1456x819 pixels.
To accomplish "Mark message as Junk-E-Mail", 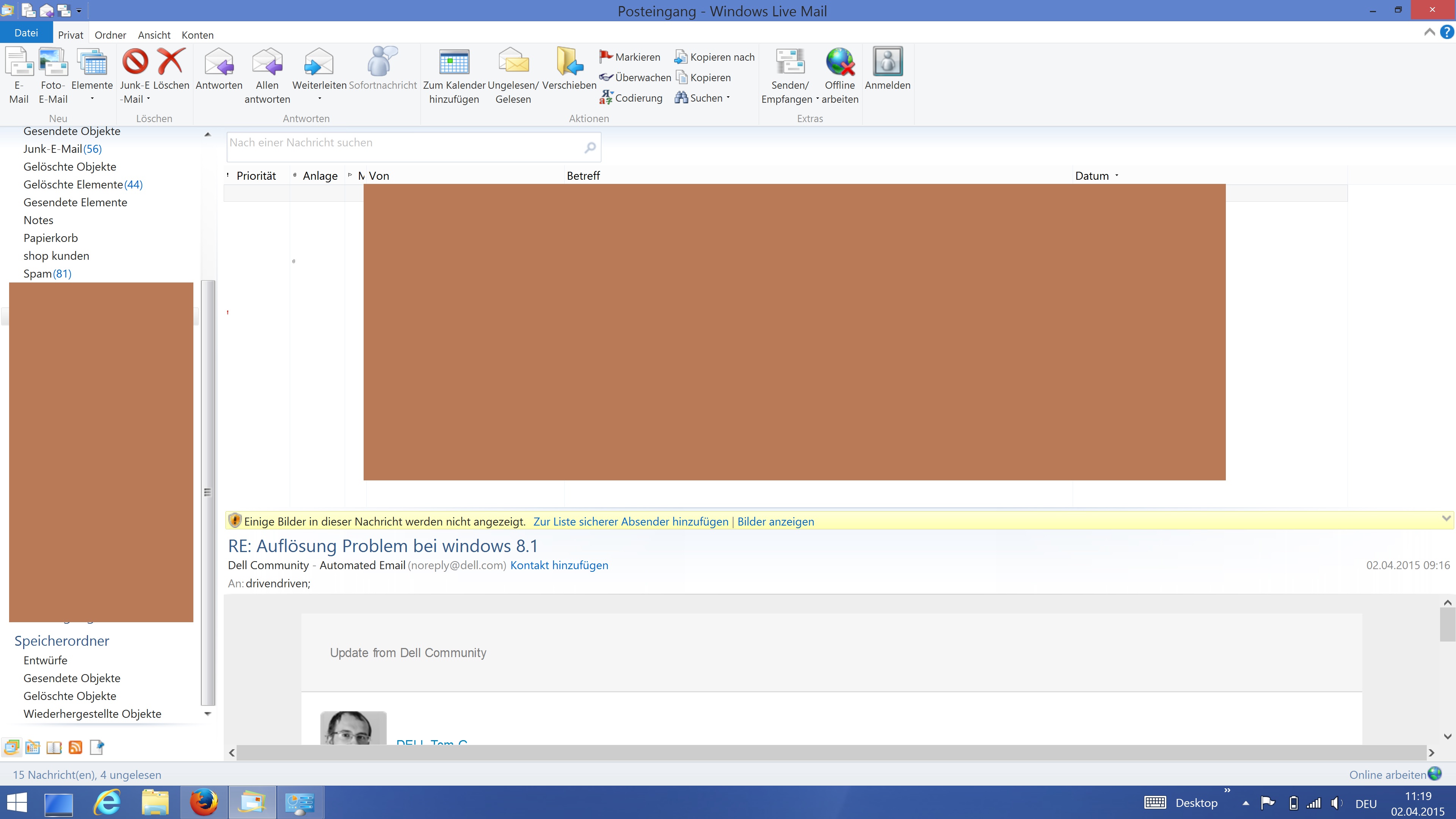I will pyautogui.click(x=135, y=76).
